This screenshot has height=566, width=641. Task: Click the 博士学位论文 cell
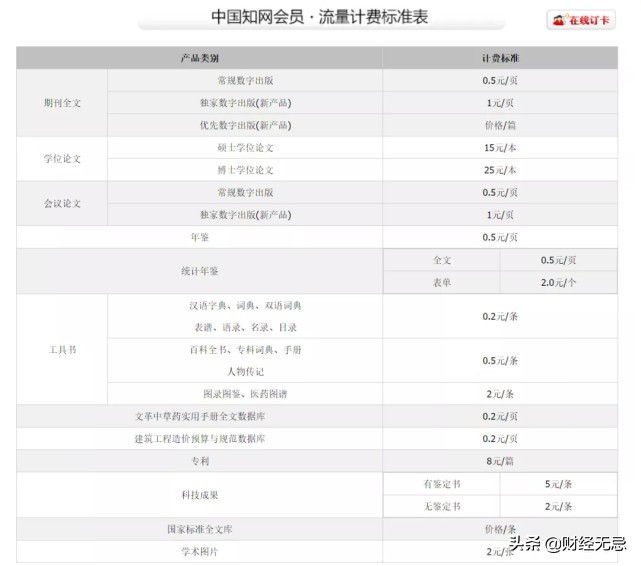(245, 170)
